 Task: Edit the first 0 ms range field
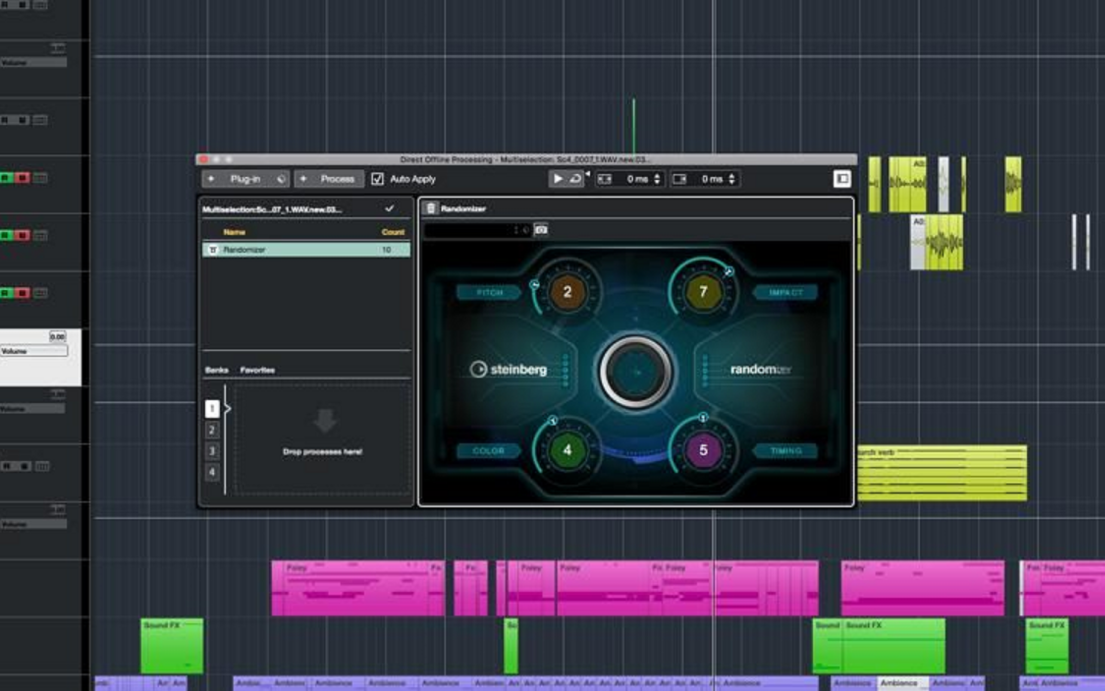click(636, 179)
